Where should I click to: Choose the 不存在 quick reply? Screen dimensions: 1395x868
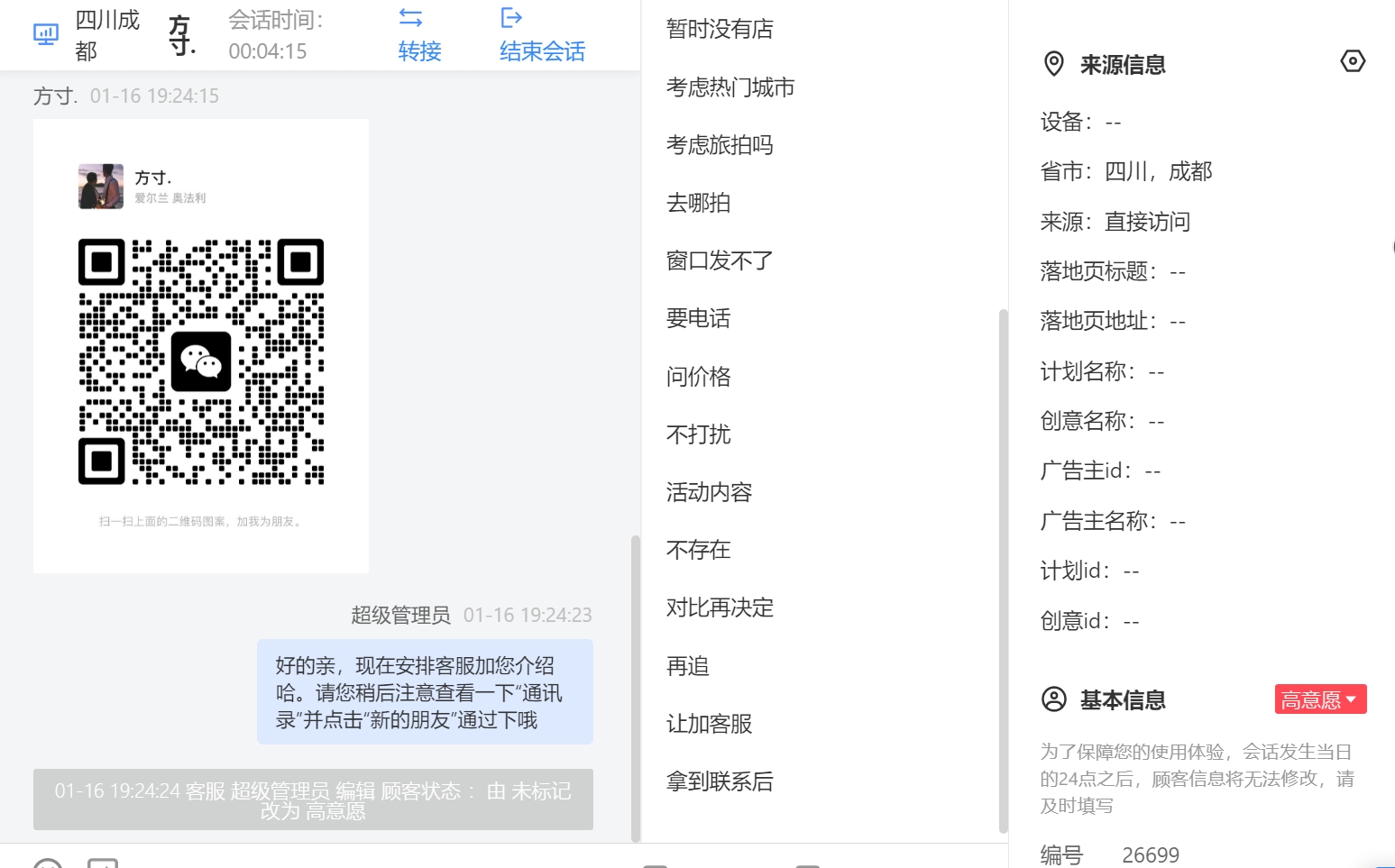698,550
